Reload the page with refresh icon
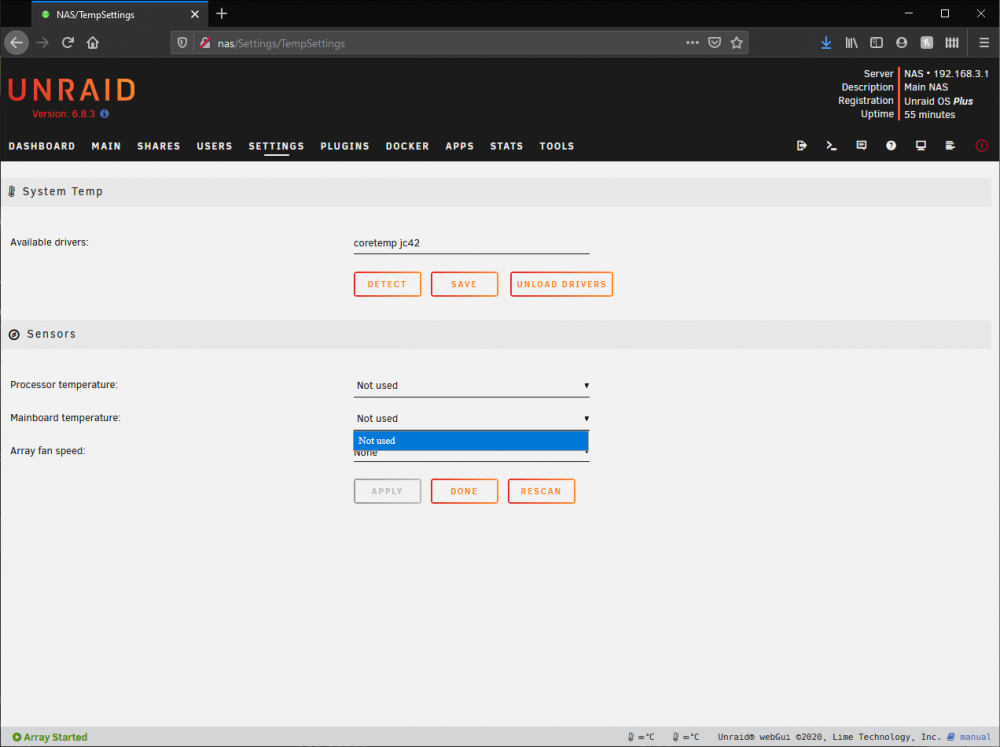 click(68, 43)
